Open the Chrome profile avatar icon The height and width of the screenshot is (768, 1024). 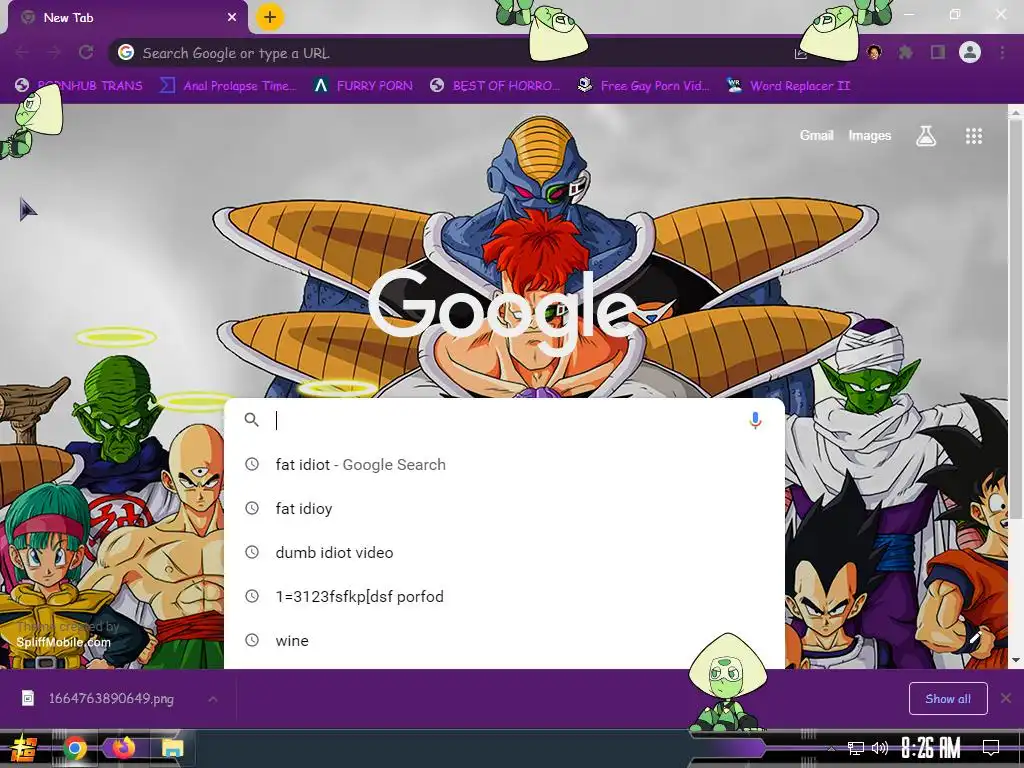point(970,52)
